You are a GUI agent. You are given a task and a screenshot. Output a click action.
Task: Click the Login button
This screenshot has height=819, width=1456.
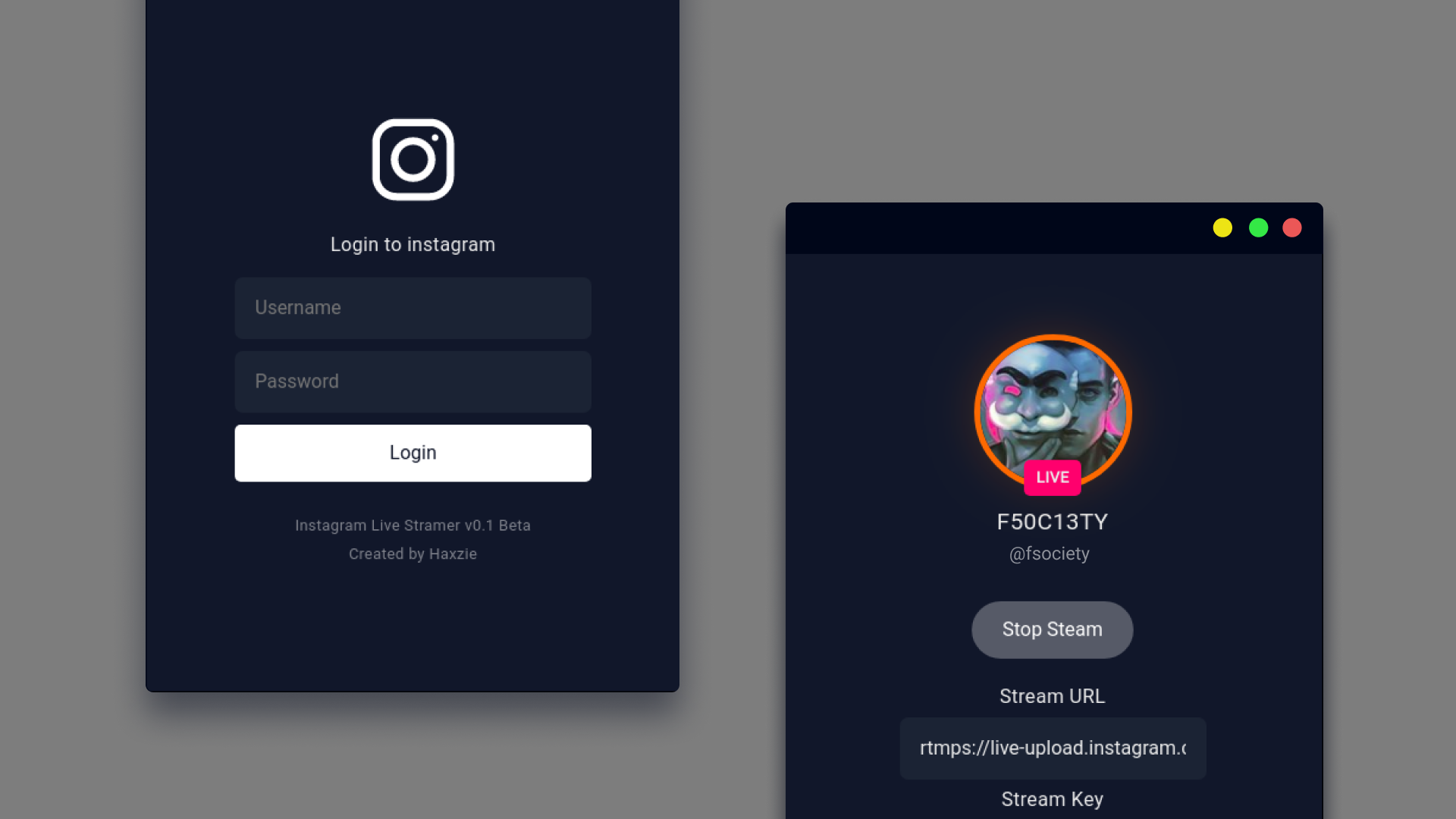tap(413, 452)
